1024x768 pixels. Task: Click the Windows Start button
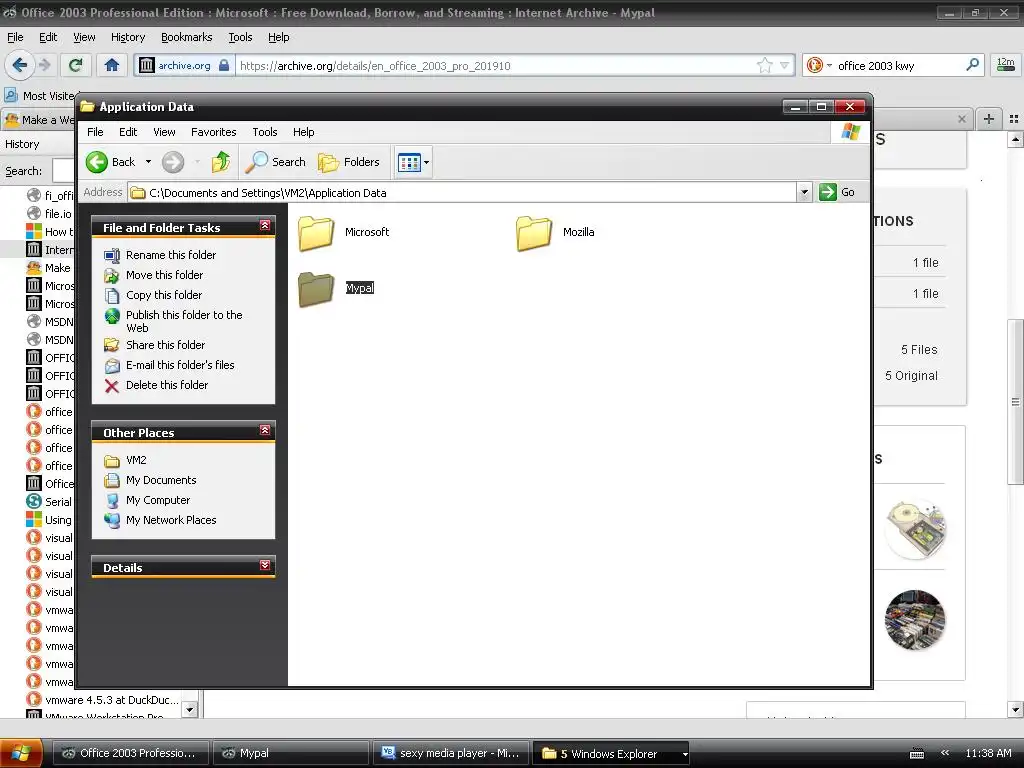tap(22, 753)
